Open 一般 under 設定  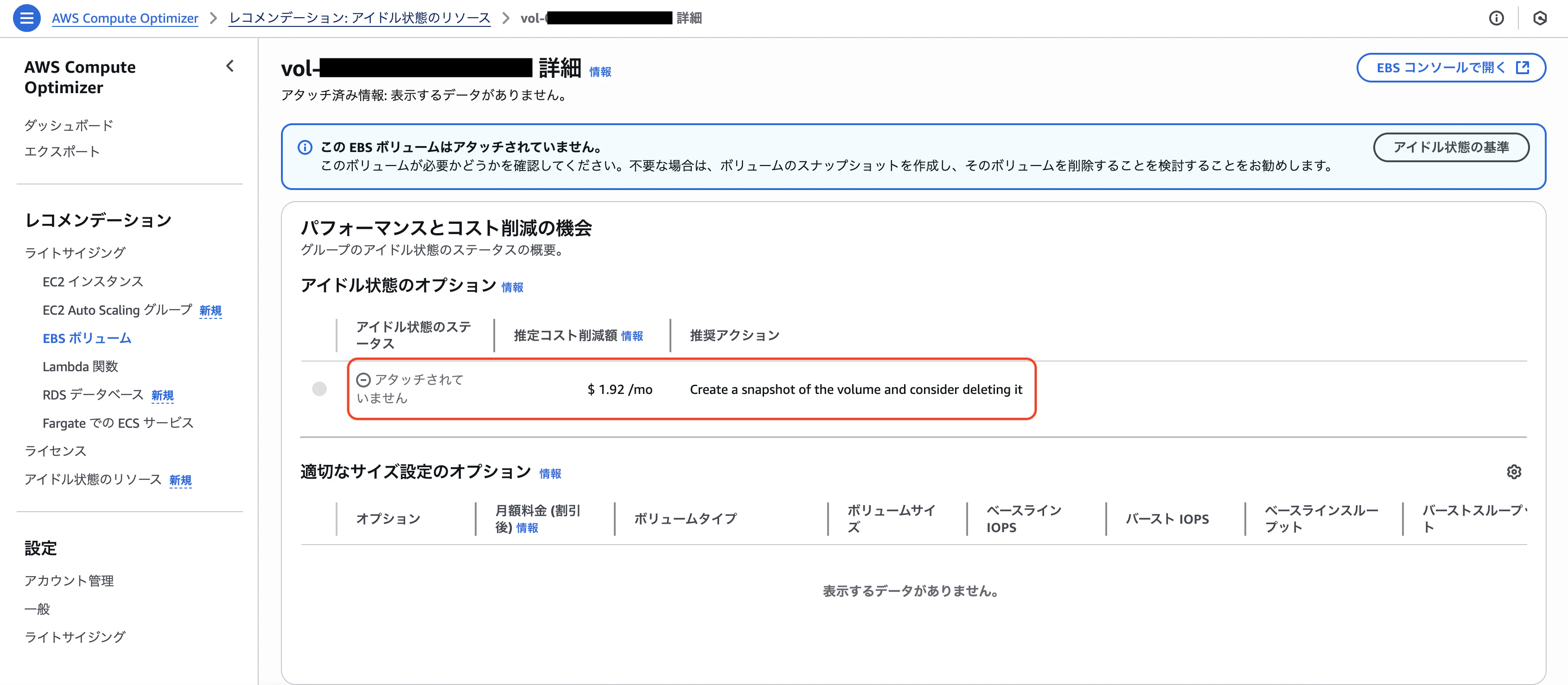tap(37, 609)
